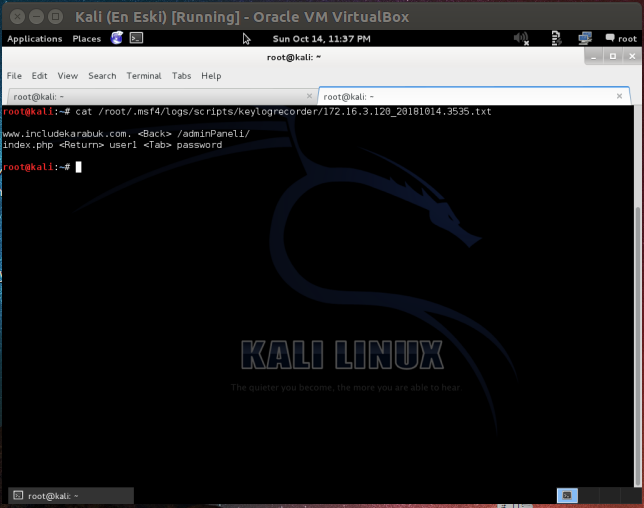Click the /adminPaneli/ text in output
Image resolution: width=644 pixels, height=508 pixels.
tap(213, 134)
